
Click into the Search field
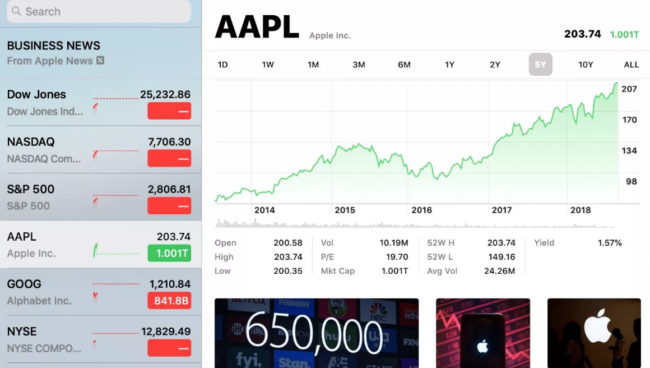(99, 11)
